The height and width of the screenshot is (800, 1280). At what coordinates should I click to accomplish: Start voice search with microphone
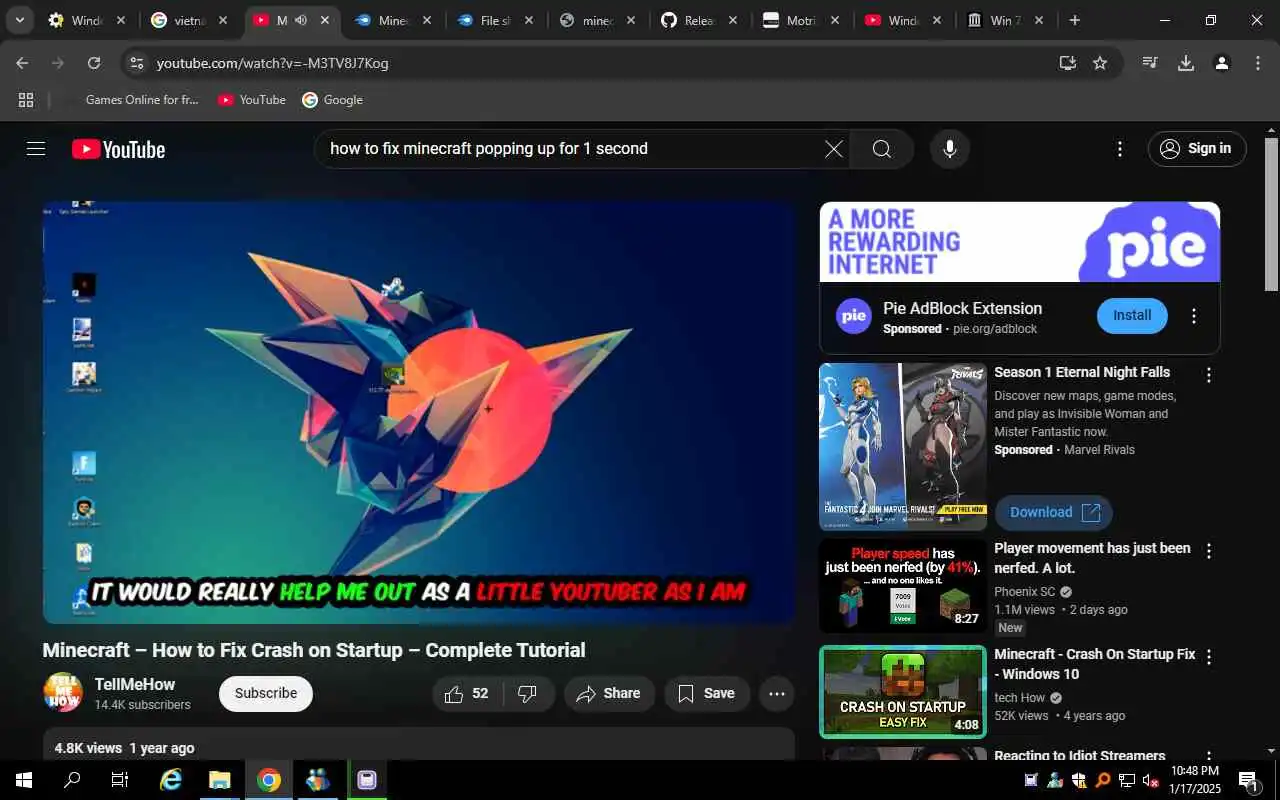click(x=949, y=149)
